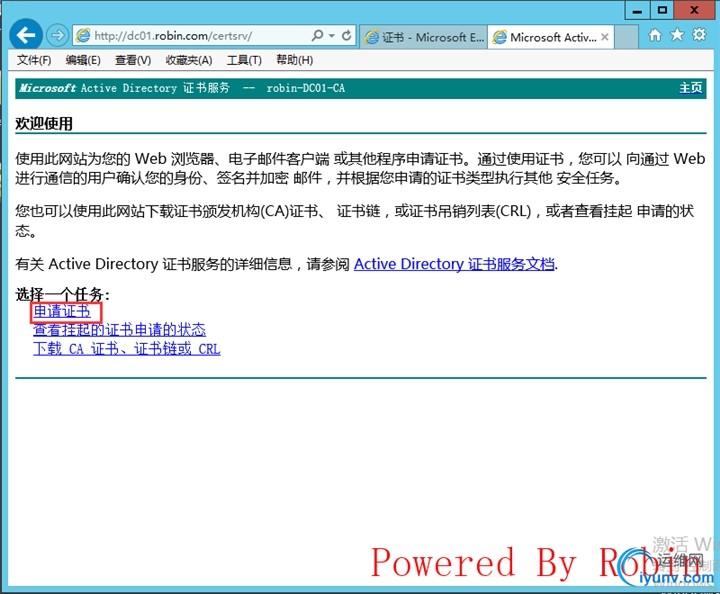The image size is (720, 594).
Task: Click the Home icon in browser toolbar
Action: point(655,35)
